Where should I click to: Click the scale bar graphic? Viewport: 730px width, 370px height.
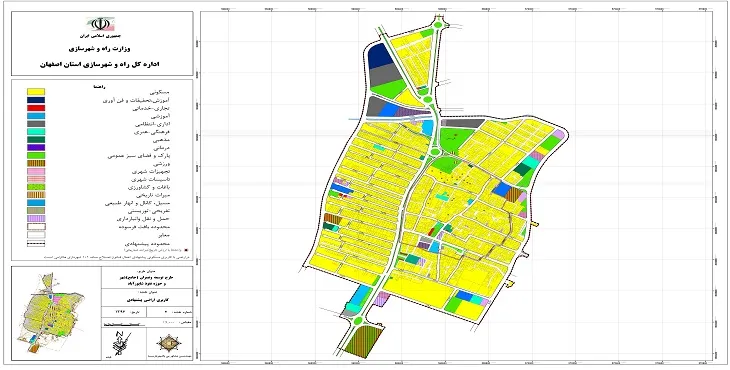(125, 323)
